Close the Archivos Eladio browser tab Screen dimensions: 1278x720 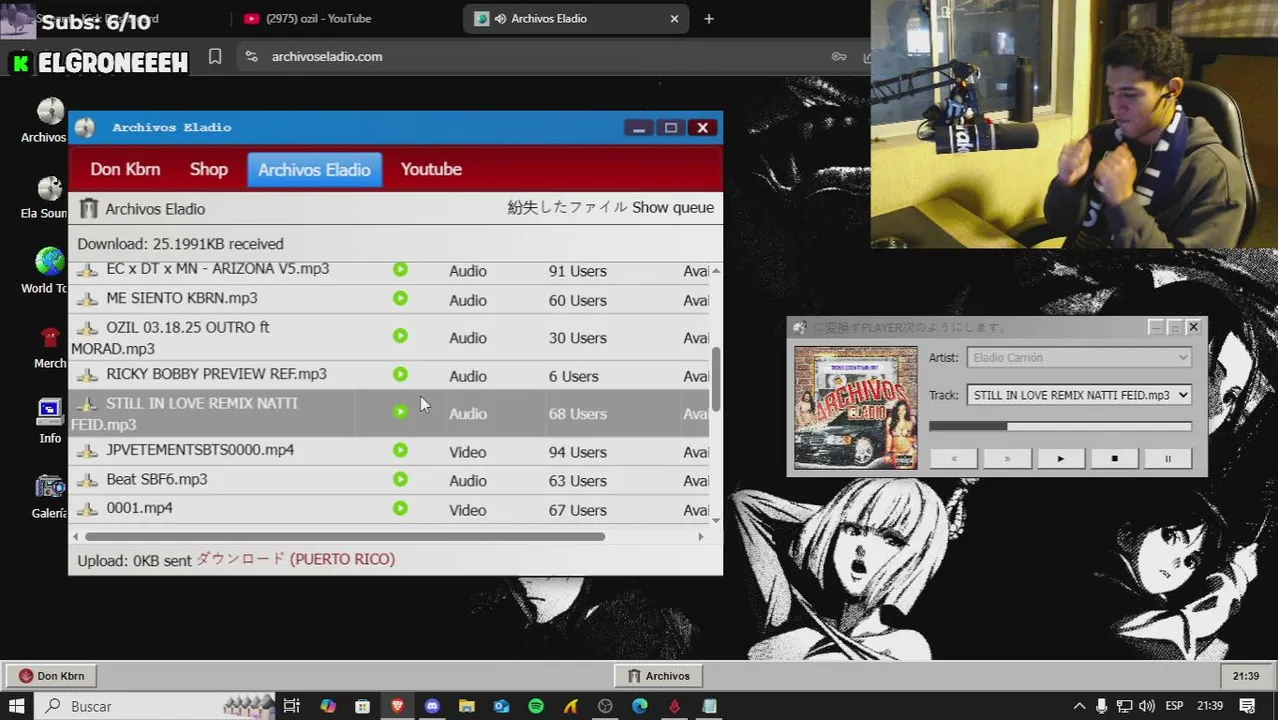coord(674,18)
